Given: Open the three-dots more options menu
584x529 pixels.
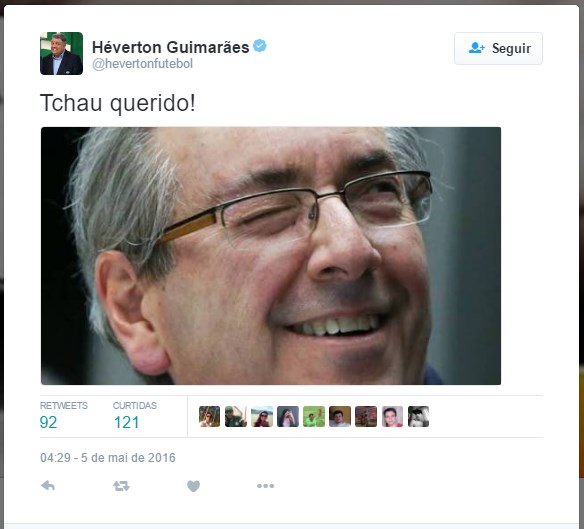Looking at the screenshot, I should [x=266, y=486].
